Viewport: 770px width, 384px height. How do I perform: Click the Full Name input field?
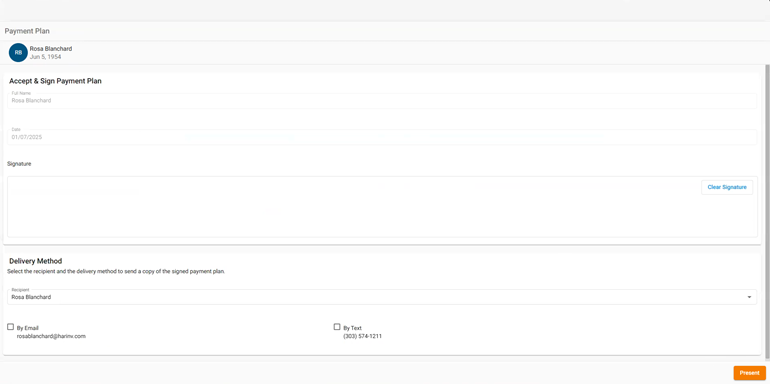click(382, 101)
